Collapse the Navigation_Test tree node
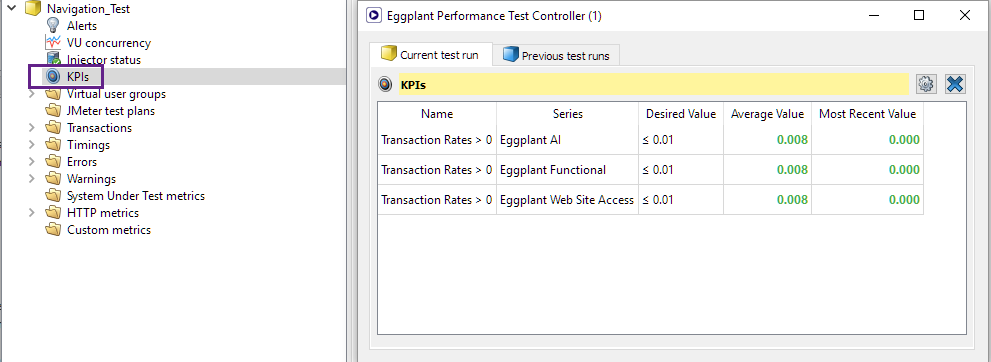 pyautogui.click(x=11, y=9)
